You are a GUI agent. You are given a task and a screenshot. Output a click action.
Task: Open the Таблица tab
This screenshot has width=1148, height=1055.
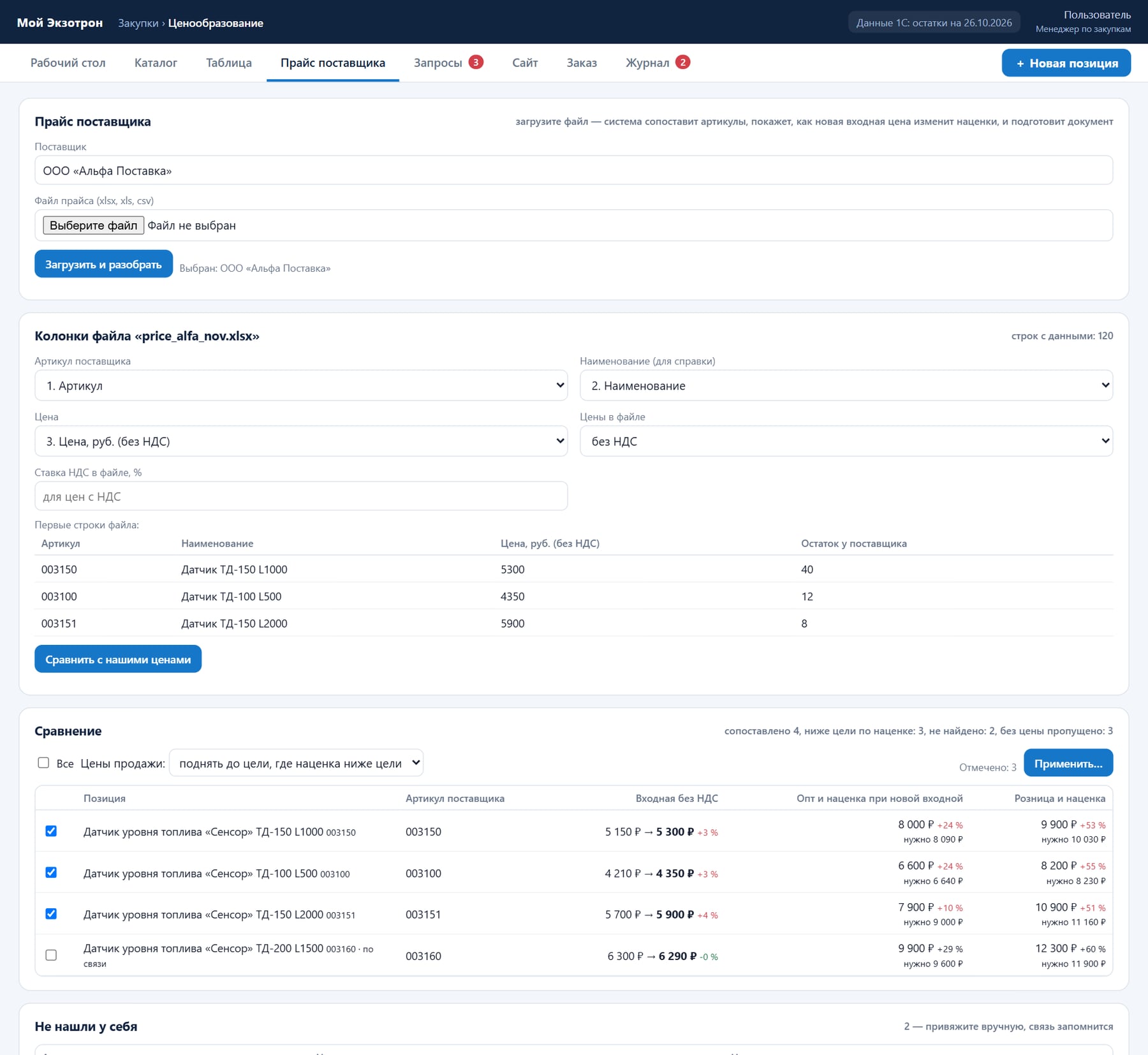[229, 63]
